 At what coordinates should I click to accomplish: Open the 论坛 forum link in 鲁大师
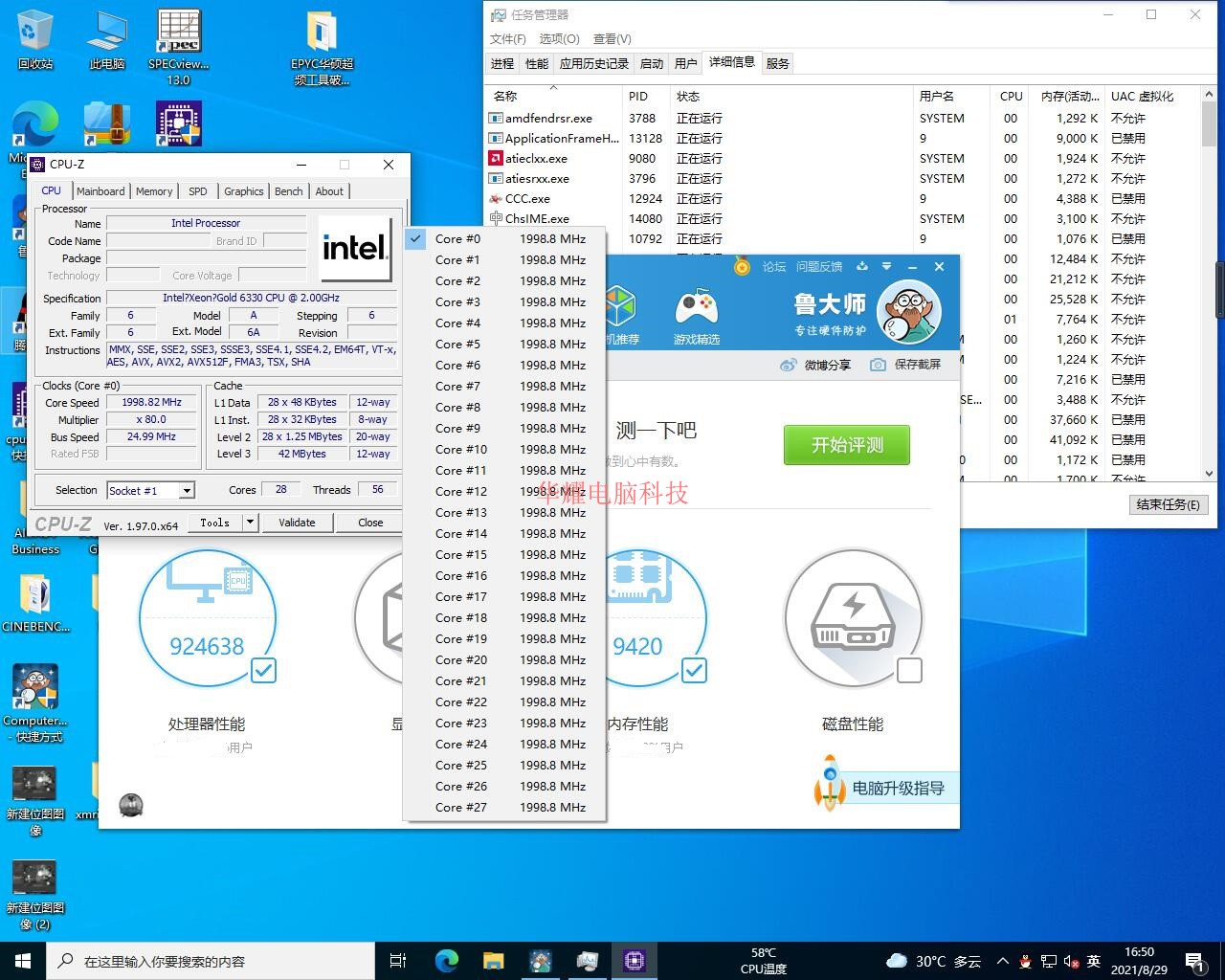(x=774, y=267)
